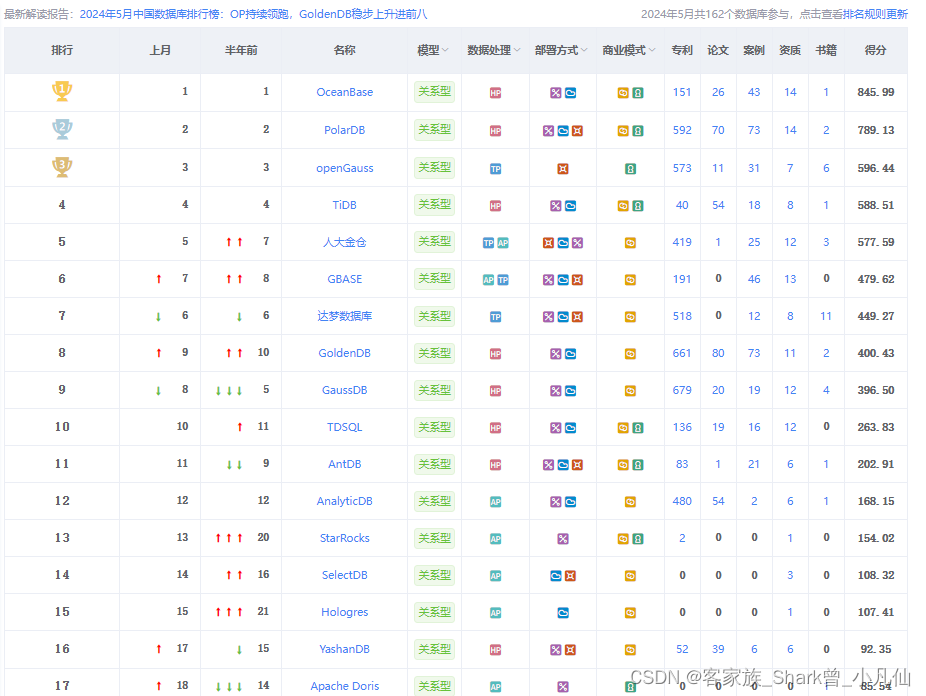The width and height of the screenshot is (926, 696).
Task: Click the 论文 column header
Action: (x=718, y=50)
